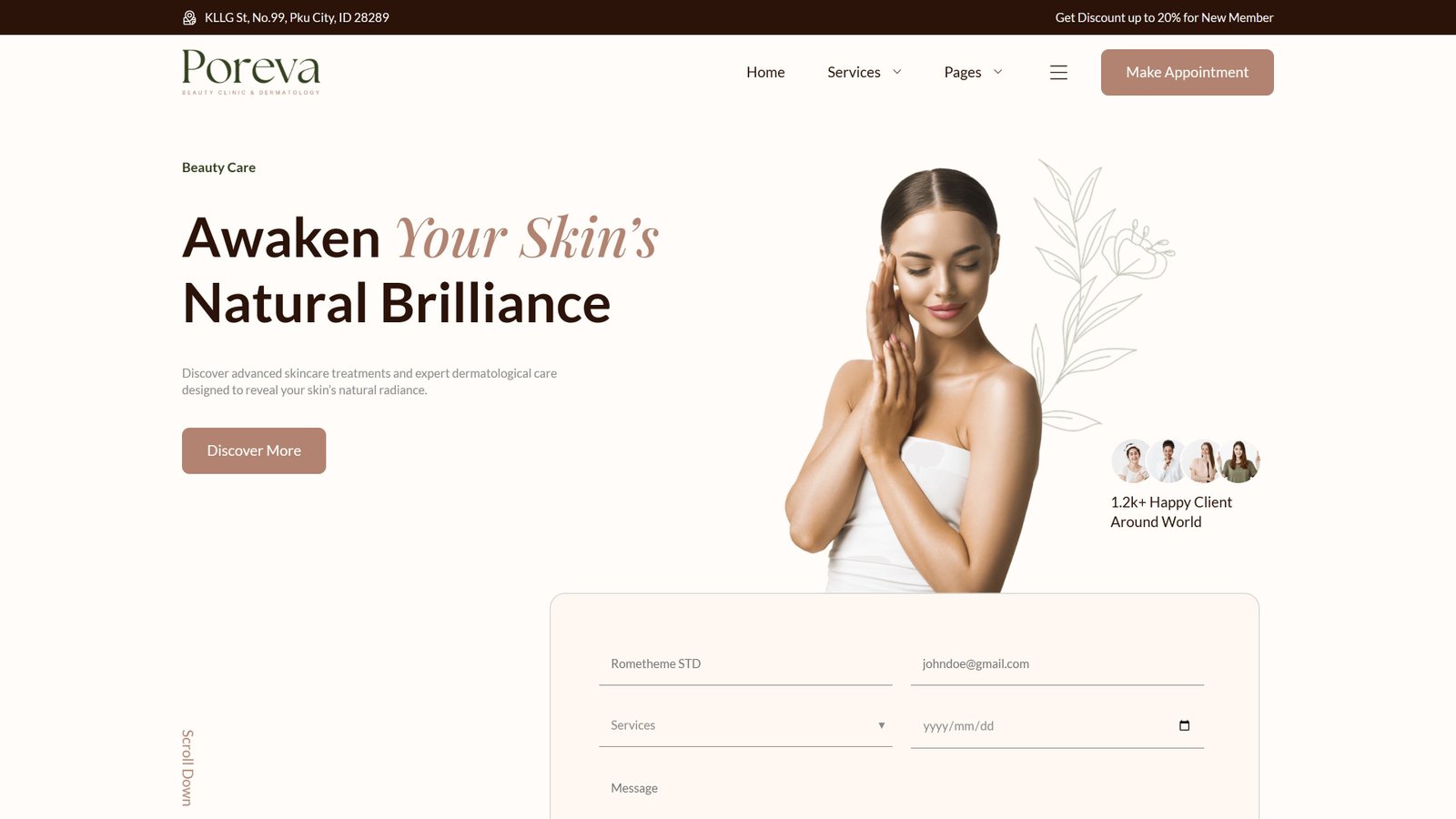Click the location pin icon in top bar
Viewport: 1456px width, 819px height.
[x=189, y=17]
